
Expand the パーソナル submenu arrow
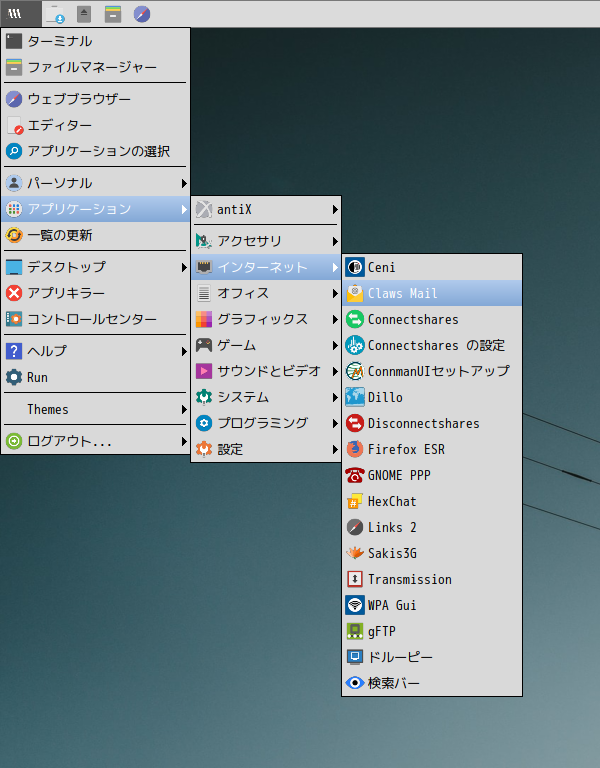click(x=184, y=183)
